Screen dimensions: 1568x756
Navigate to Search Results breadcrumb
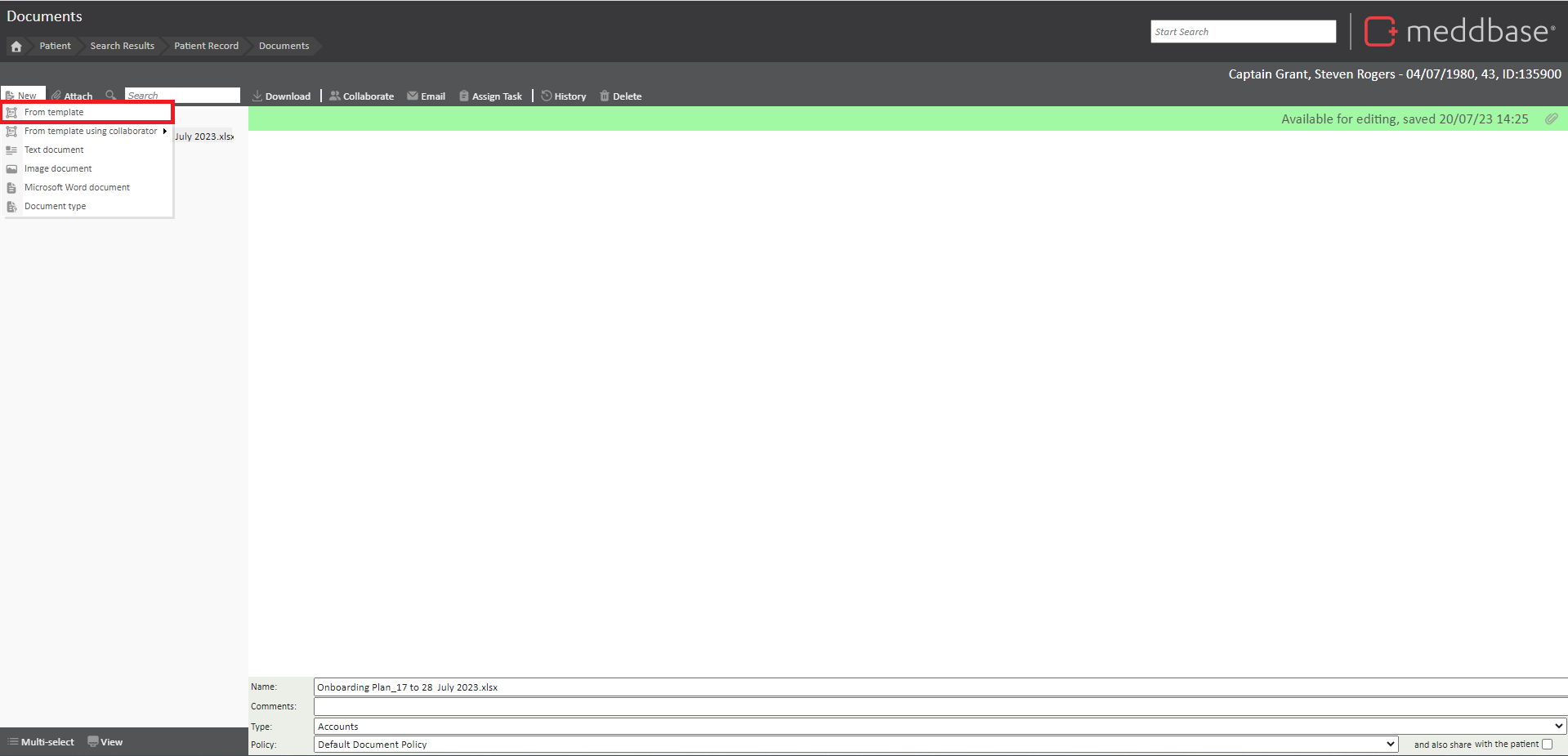122,47
